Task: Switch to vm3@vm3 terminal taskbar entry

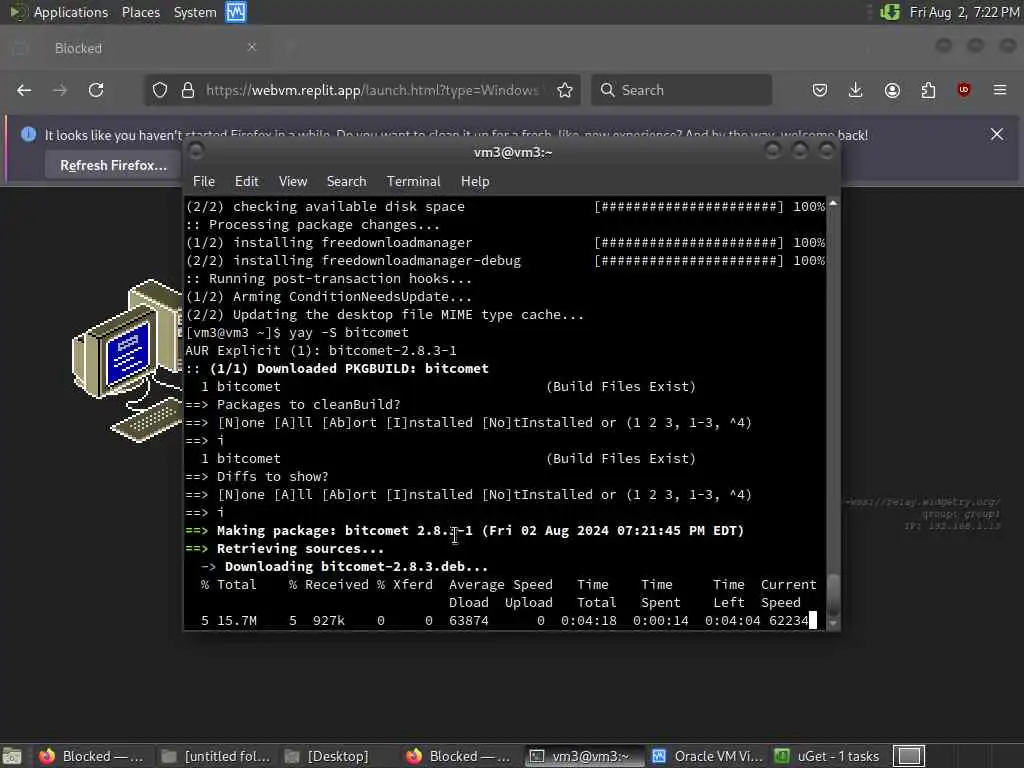Action: click(583, 756)
